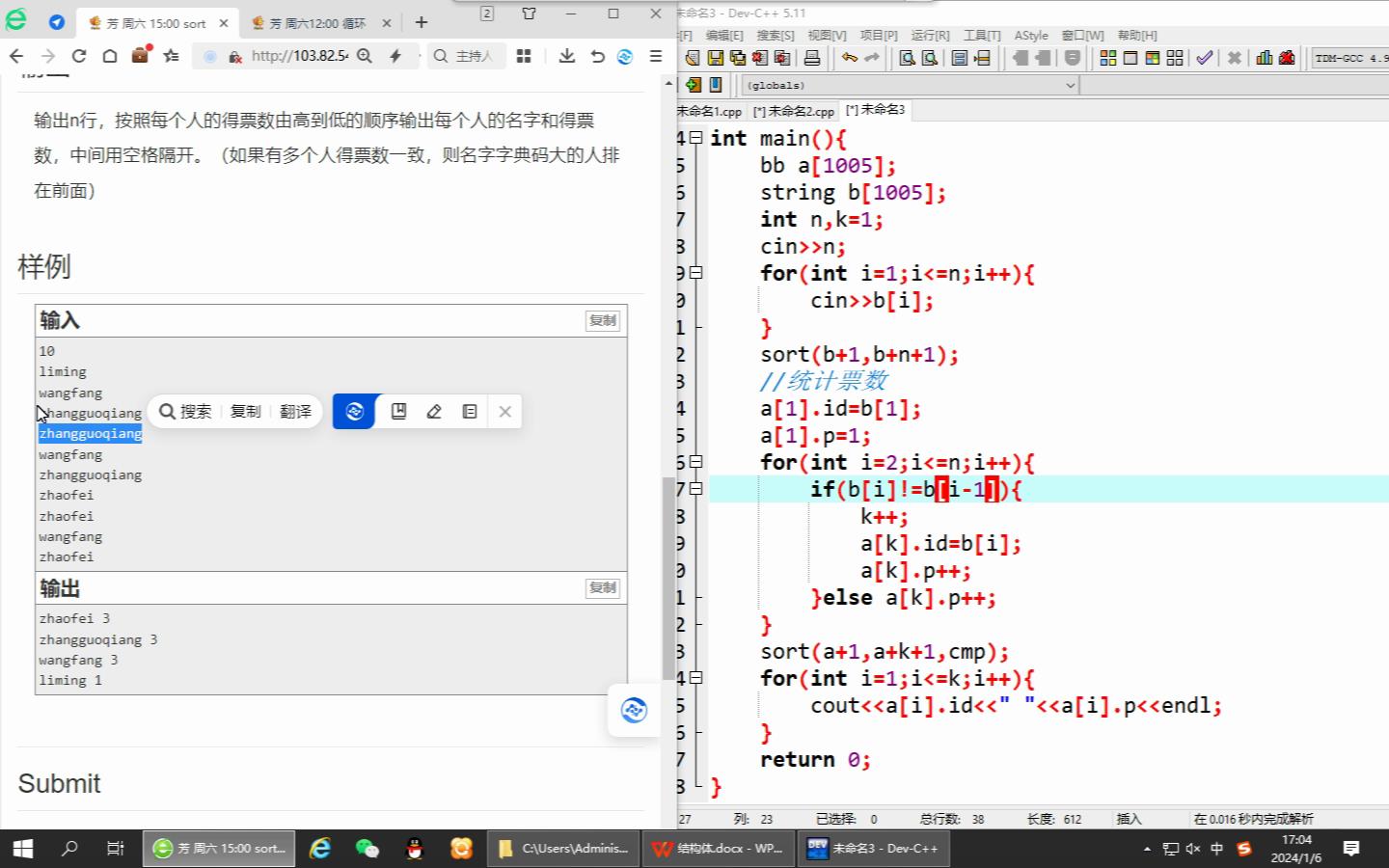
Task: Click the Debug checkmark icon
Action: [x=1205, y=58]
